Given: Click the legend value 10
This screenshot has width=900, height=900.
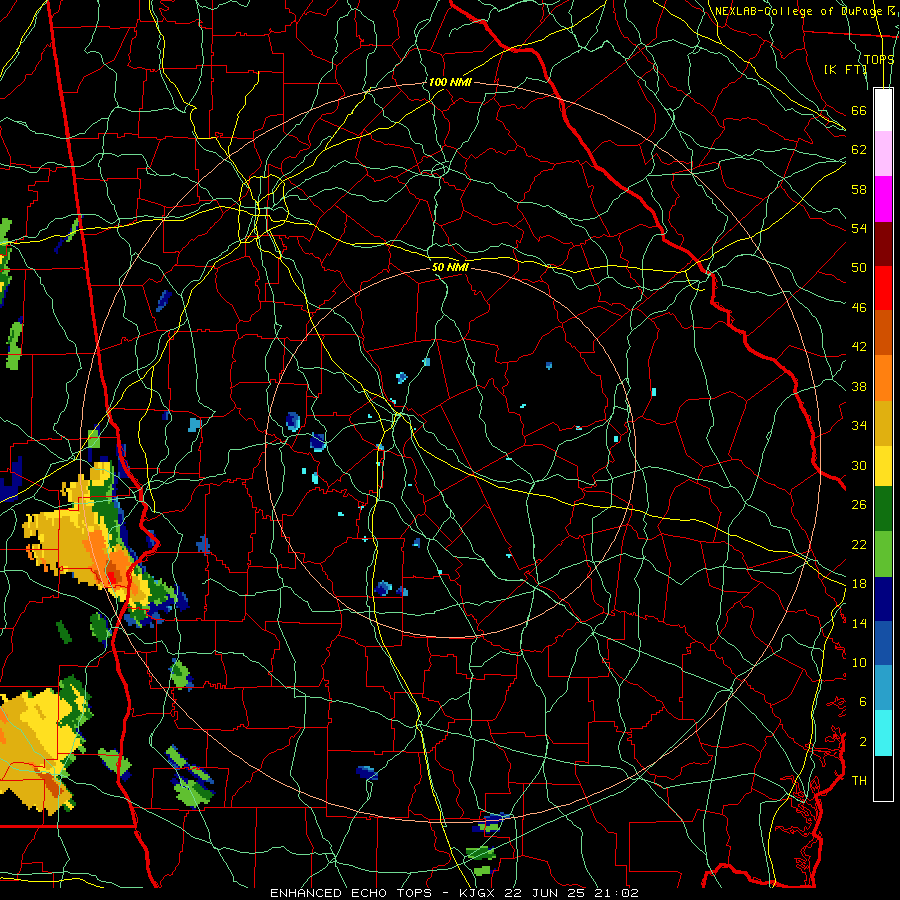Looking at the screenshot, I should 859,662.
